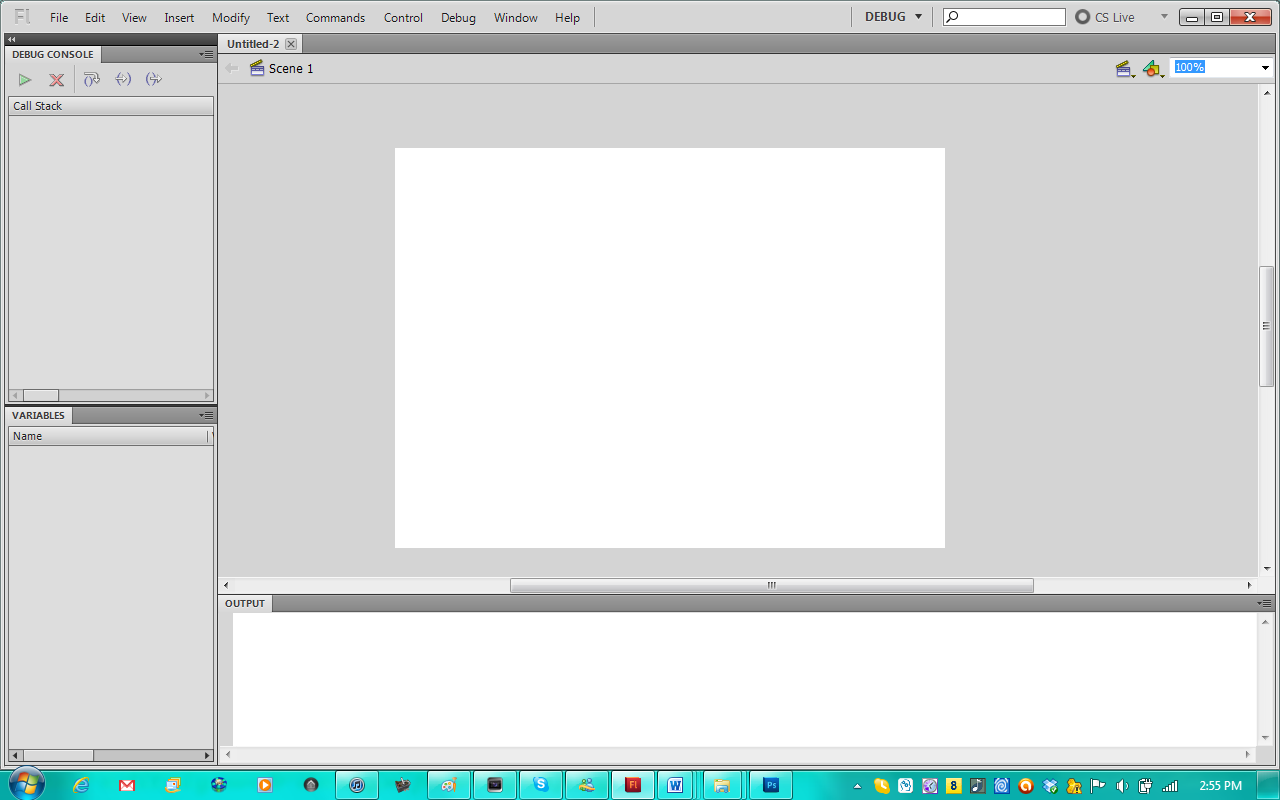
Task: Open the Text menu
Action: [x=278, y=18]
